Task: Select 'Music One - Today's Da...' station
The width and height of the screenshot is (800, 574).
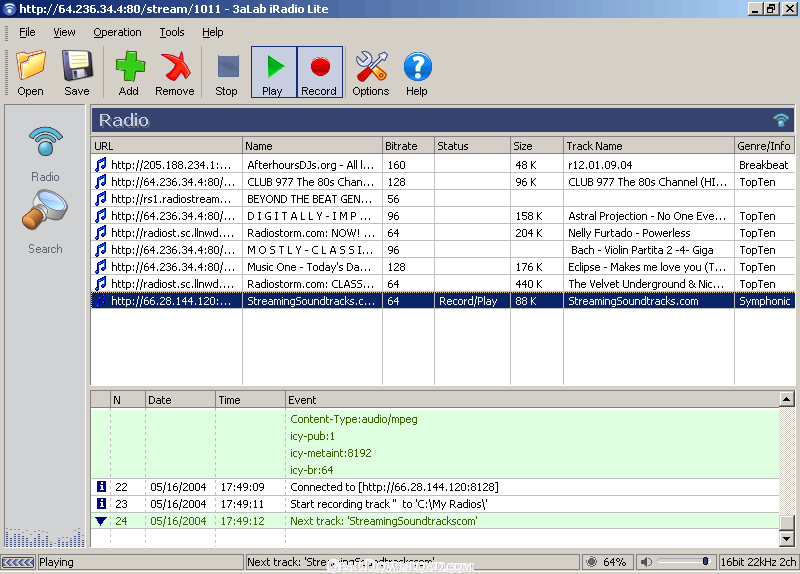Action: click(309, 267)
